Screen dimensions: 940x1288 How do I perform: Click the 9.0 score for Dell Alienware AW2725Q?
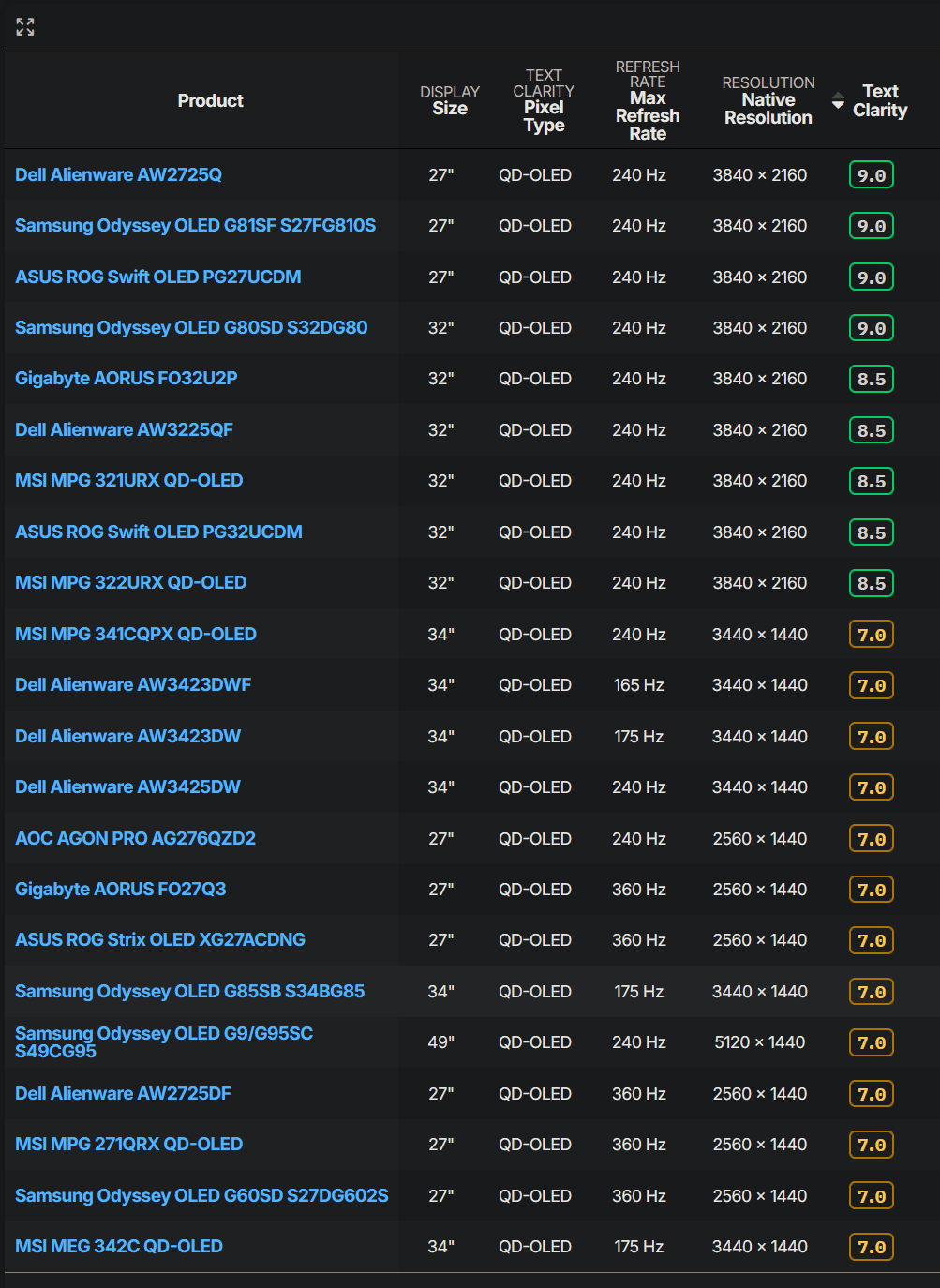coord(872,175)
